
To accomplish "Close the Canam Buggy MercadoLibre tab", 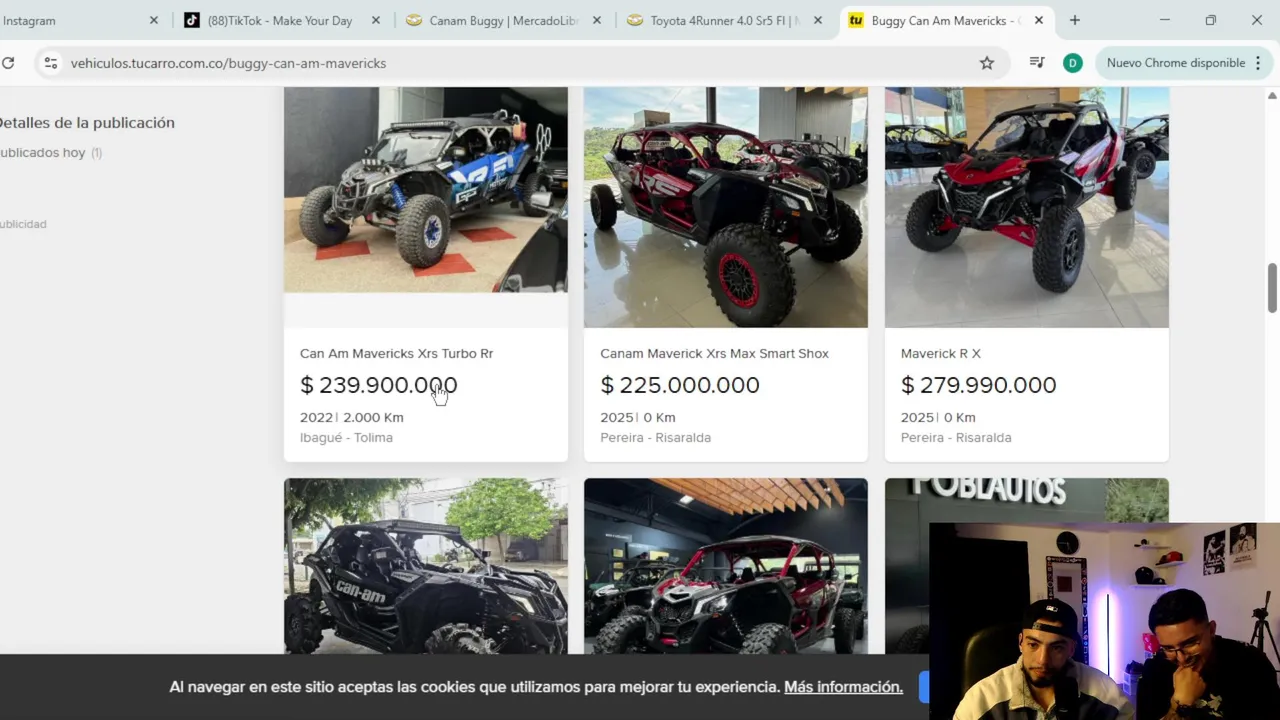I will click(x=597, y=20).
